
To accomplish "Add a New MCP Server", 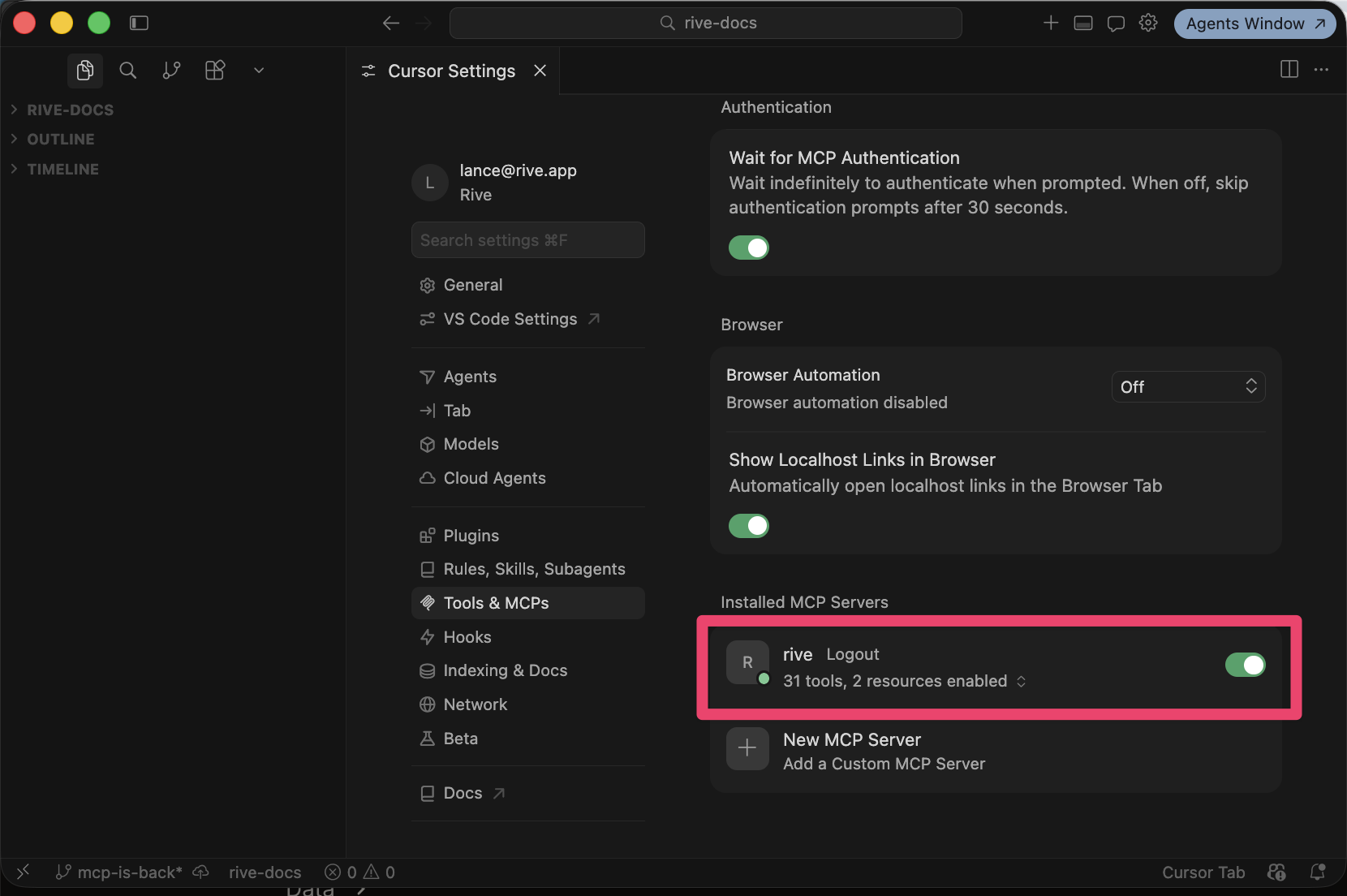I will click(x=996, y=752).
